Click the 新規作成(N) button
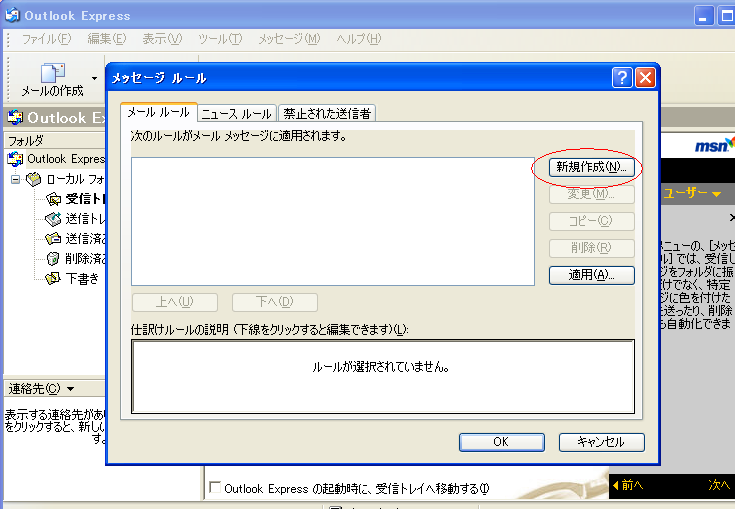This screenshot has width=735, height=509. pyautogui.click(x=592, y=167)
